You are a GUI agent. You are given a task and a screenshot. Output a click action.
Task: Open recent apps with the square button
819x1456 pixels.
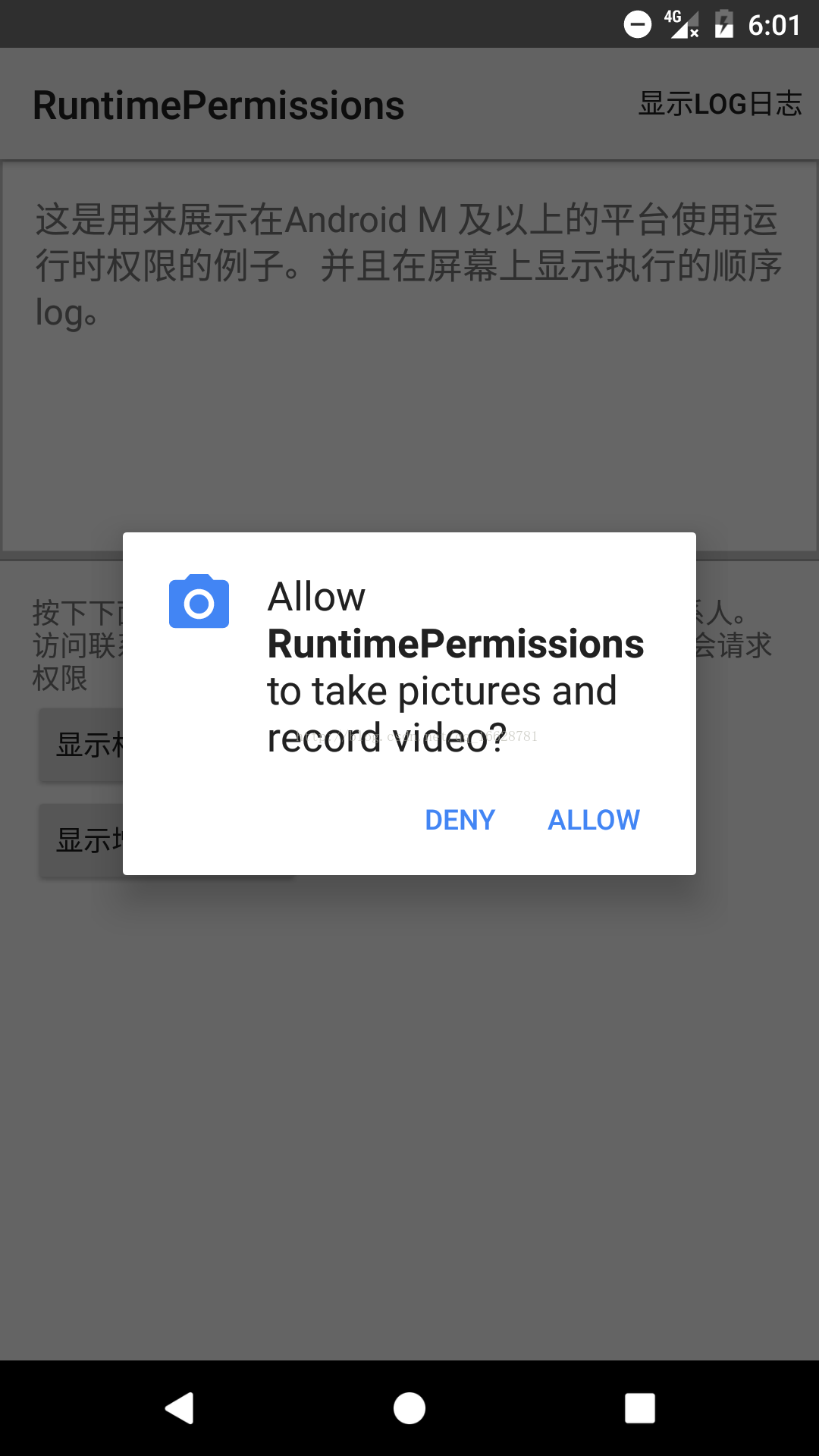(639, 1408)
